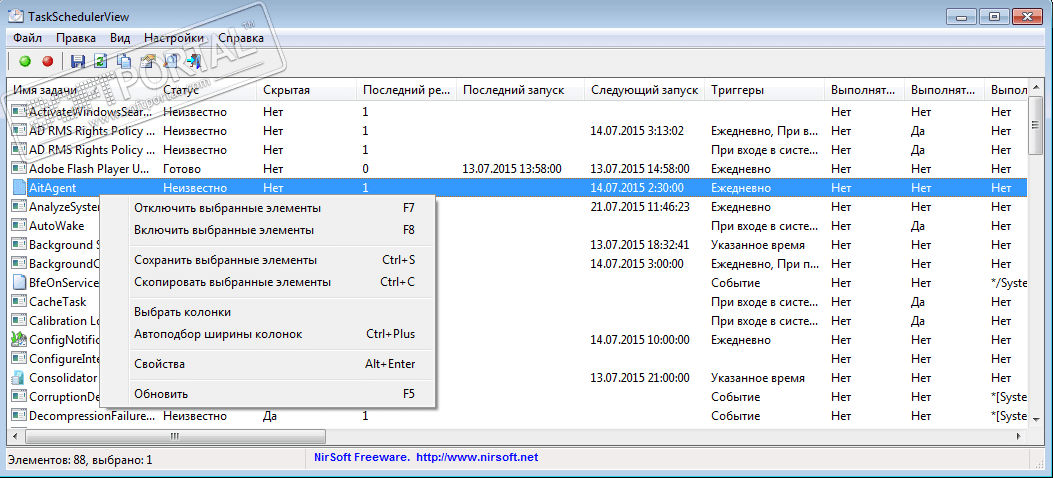Click the 14.07.2015 3:13:02 next run cell
The height and width of the screenshot is (478, 1053).
(x=637, y=131)
